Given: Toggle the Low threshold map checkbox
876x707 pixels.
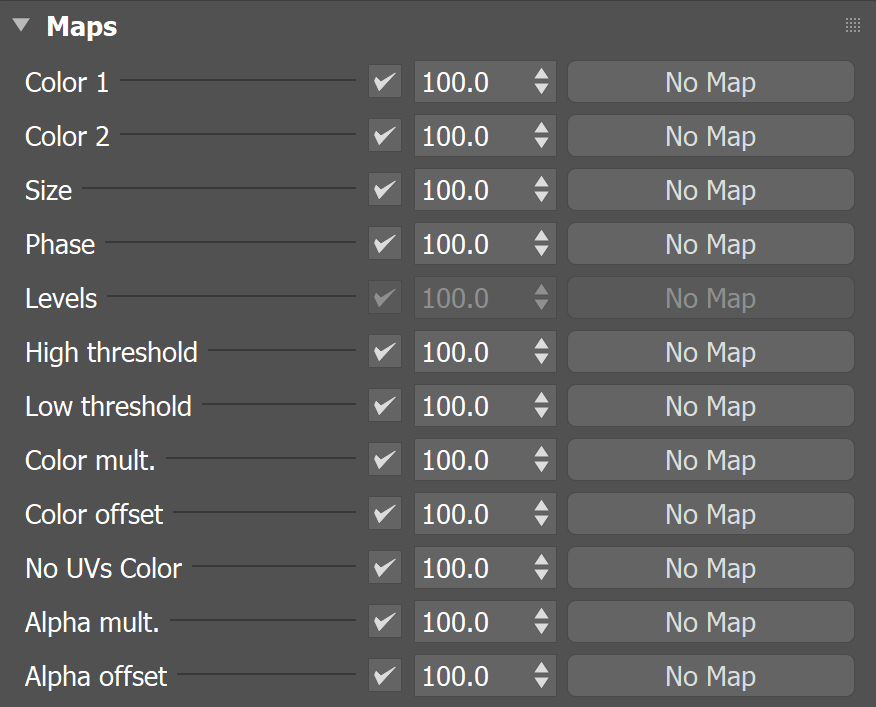Looking at the screenshot, I should [x=384, y=406].
